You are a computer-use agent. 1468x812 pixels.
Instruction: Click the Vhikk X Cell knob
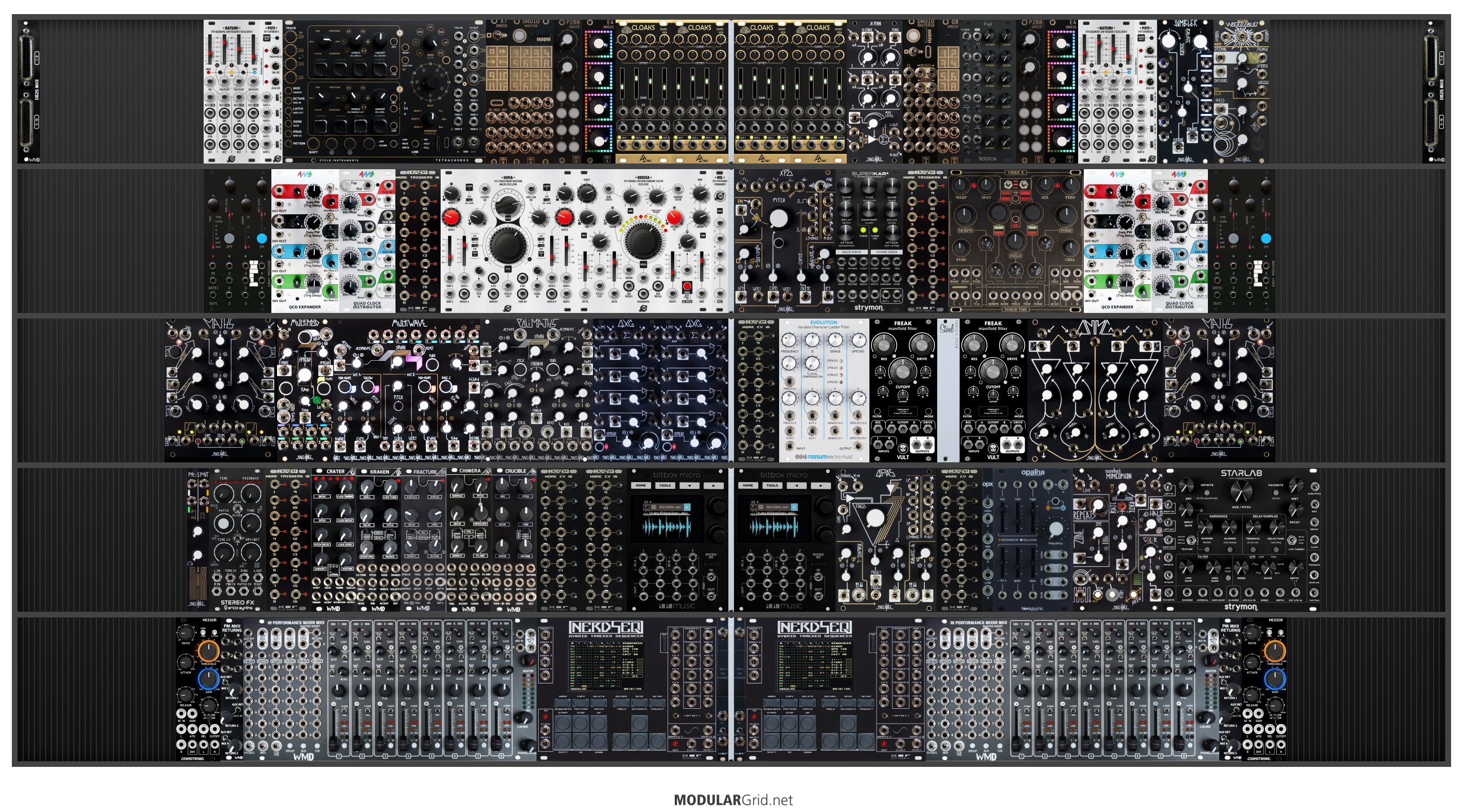click(x=1070, y=248)
